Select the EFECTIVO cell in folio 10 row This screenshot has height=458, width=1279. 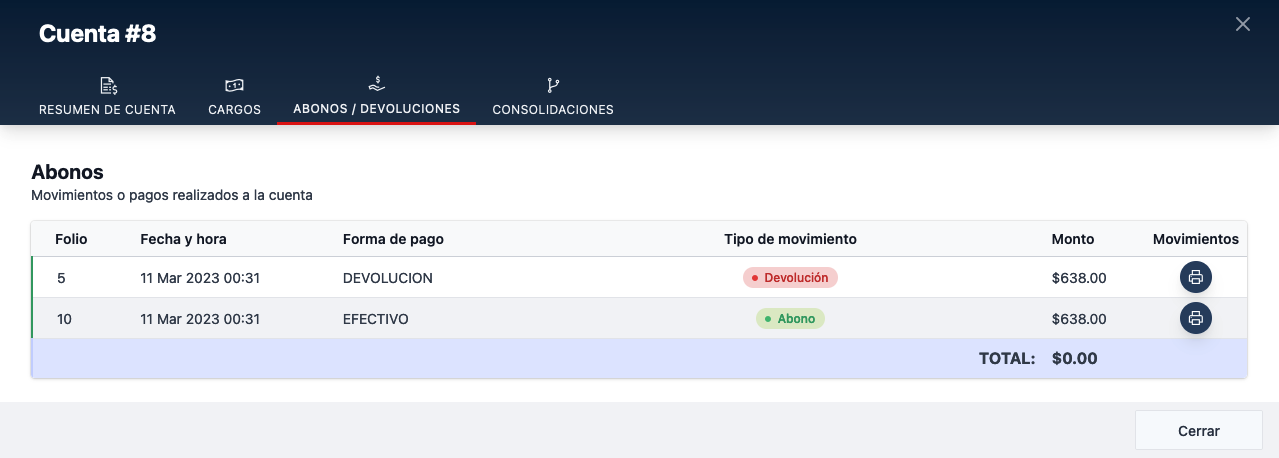coord(375,319)
